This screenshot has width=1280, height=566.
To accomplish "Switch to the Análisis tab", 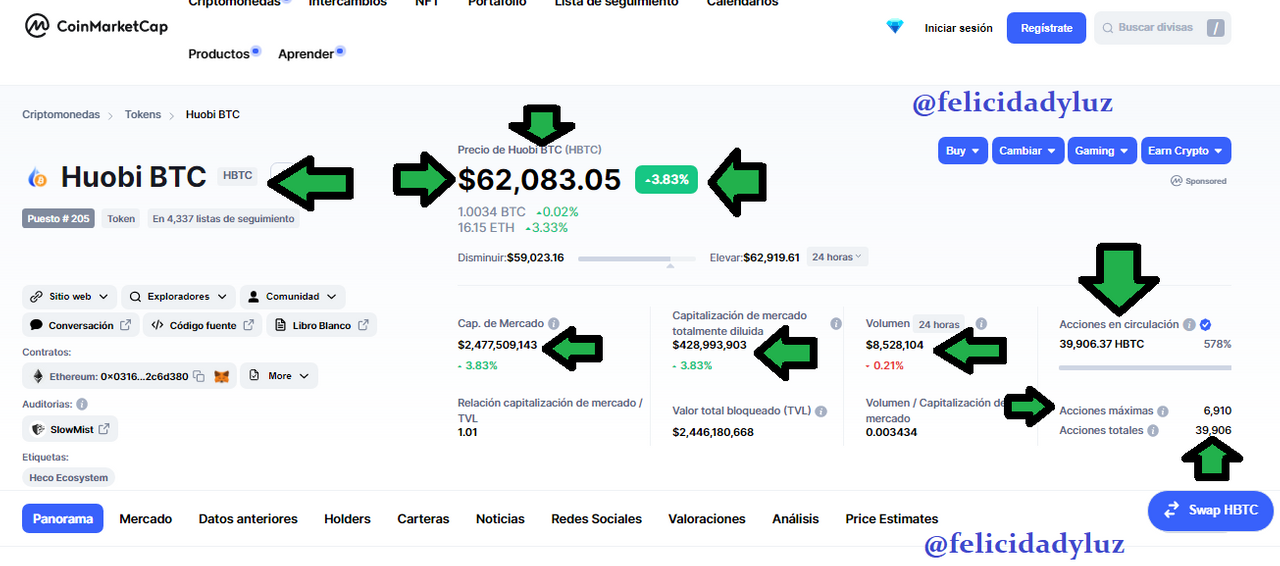I will (x=795, y=519).
